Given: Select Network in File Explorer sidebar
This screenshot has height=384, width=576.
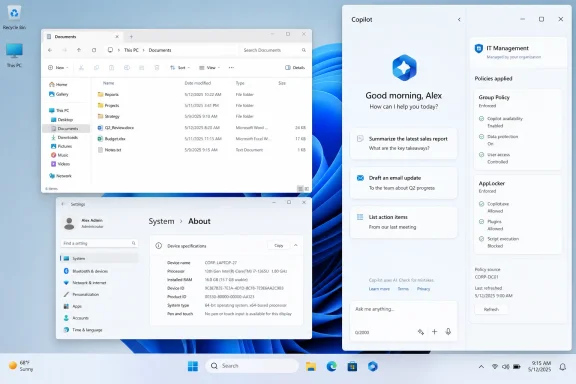Looking at the screenshot, I should click(x=66, y=176).
